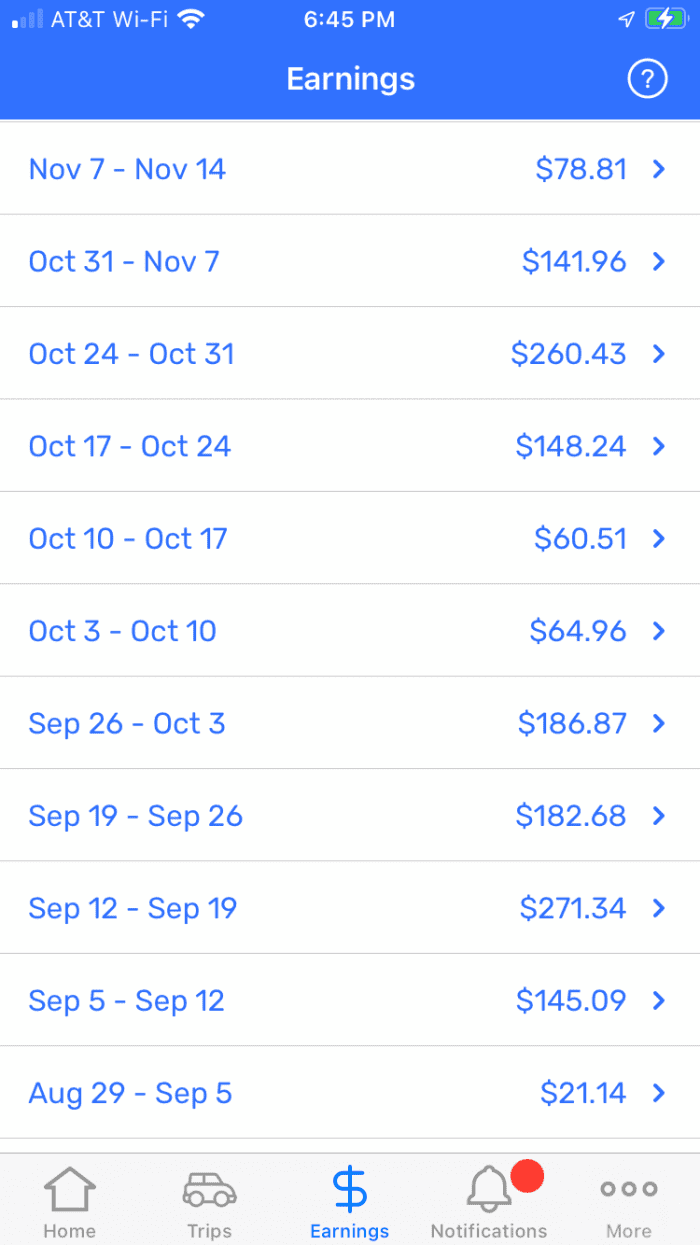Tap the 6:45 PM clock display
Screen dimensions: 700x1245
point(349,18)
